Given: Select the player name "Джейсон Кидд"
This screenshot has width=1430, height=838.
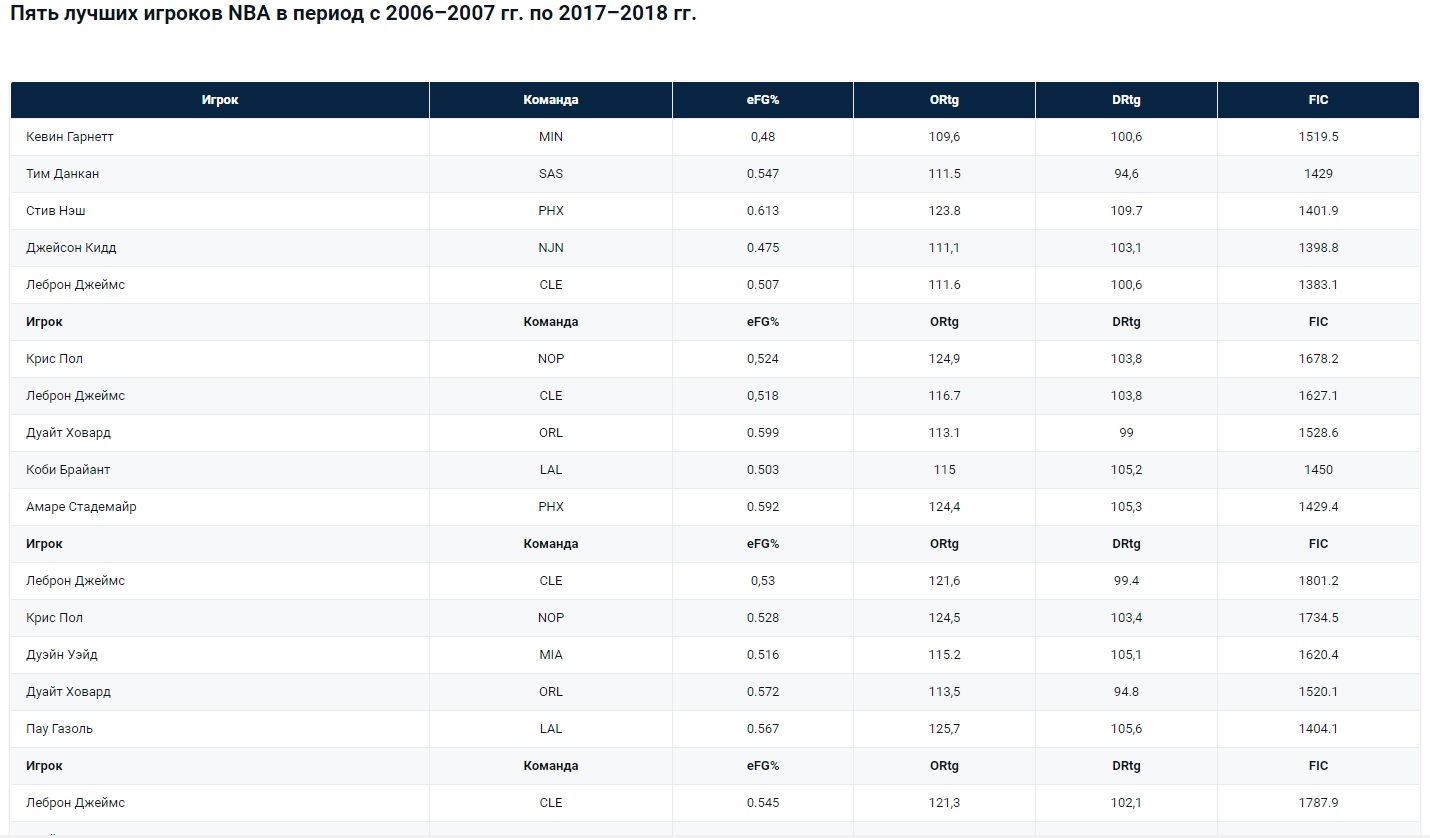Looking at the screenshot, I should pos(72,248).
